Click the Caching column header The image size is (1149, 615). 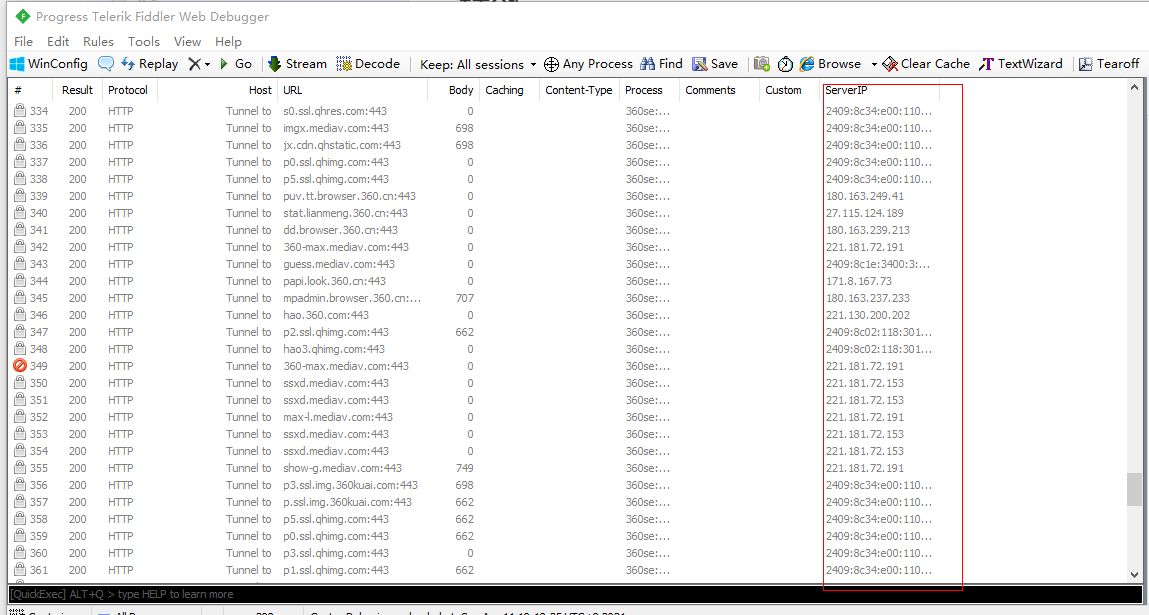509,90
